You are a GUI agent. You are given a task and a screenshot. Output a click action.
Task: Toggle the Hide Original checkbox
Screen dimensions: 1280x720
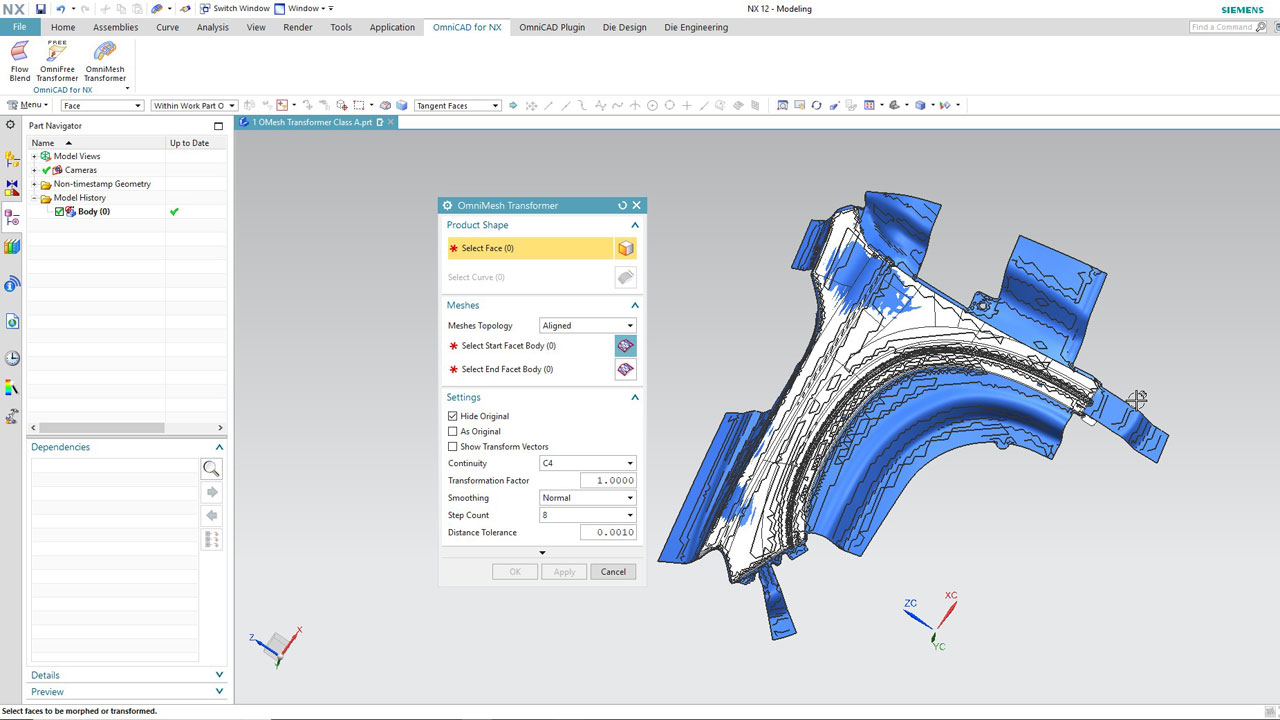coord(453,416)
